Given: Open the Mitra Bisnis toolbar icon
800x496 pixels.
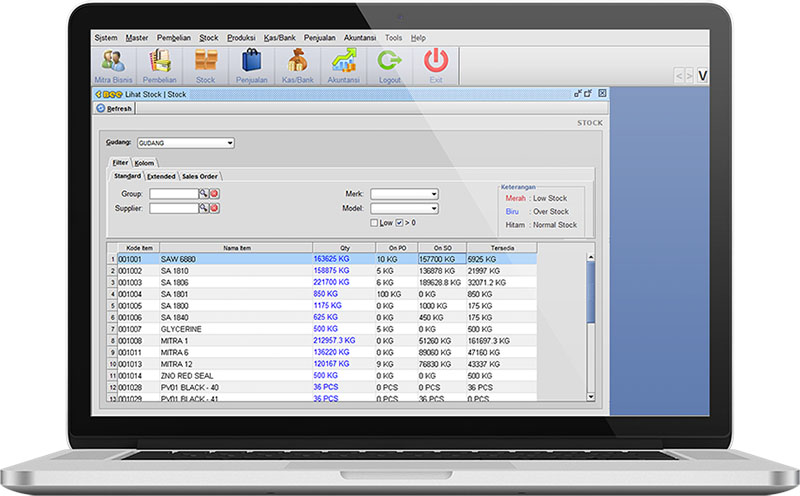Looking at the screenshot, I should point(113,64).
